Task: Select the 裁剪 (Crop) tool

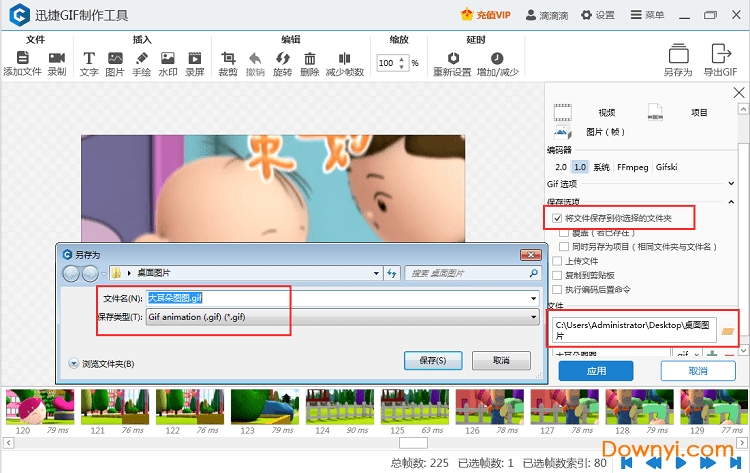Action: [x=228, y=59]
